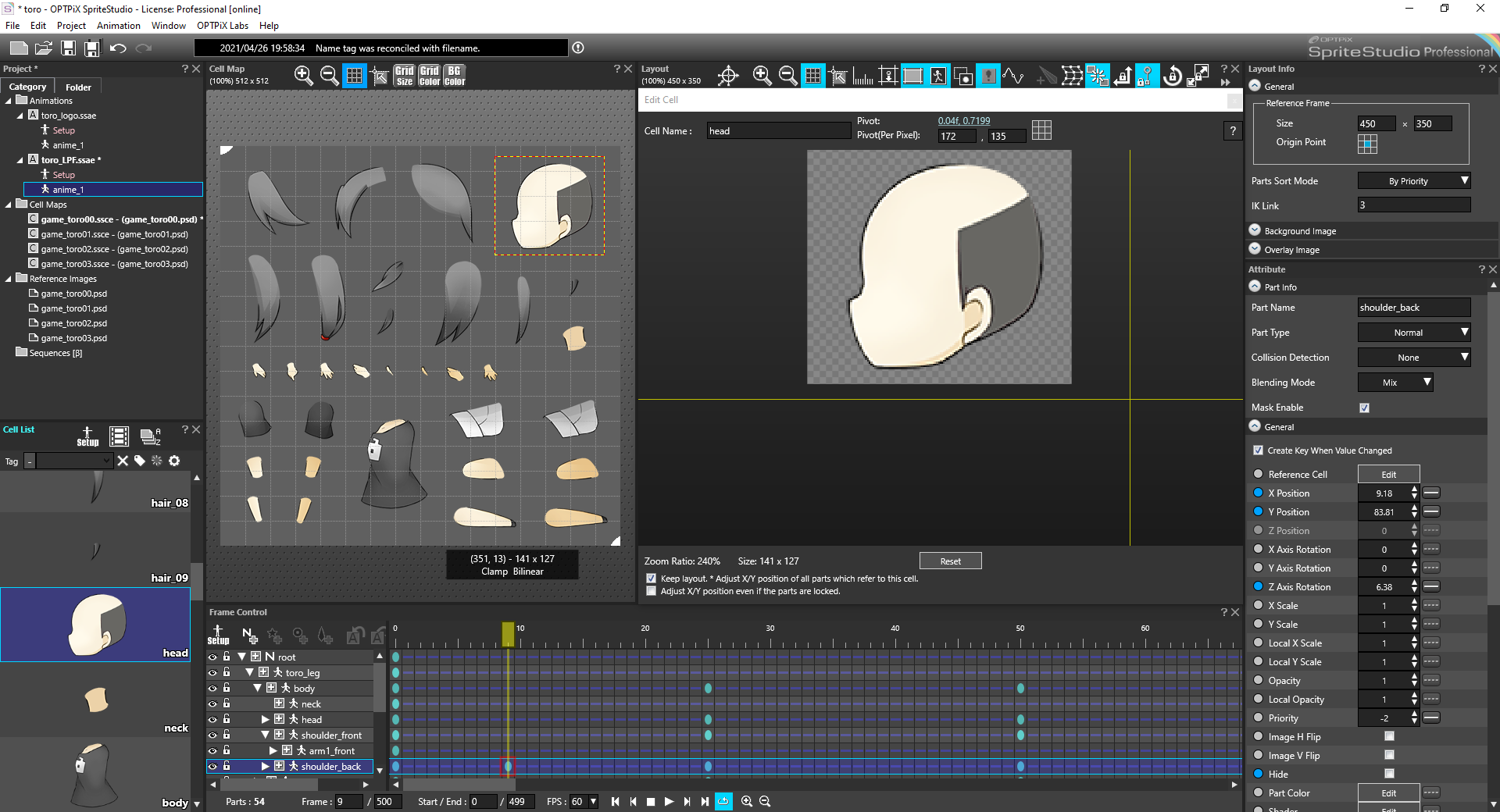Image resolution: width=1500 pixels, height=812 pixels.
Task: Open the Blending Mode dropdown
Action: (x=1395, y=383)
